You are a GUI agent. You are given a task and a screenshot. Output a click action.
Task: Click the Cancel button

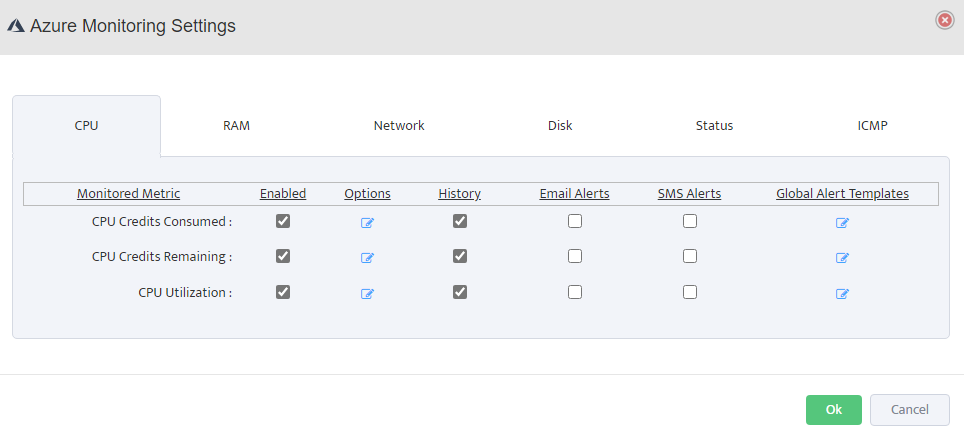click(x=909, y=410)
